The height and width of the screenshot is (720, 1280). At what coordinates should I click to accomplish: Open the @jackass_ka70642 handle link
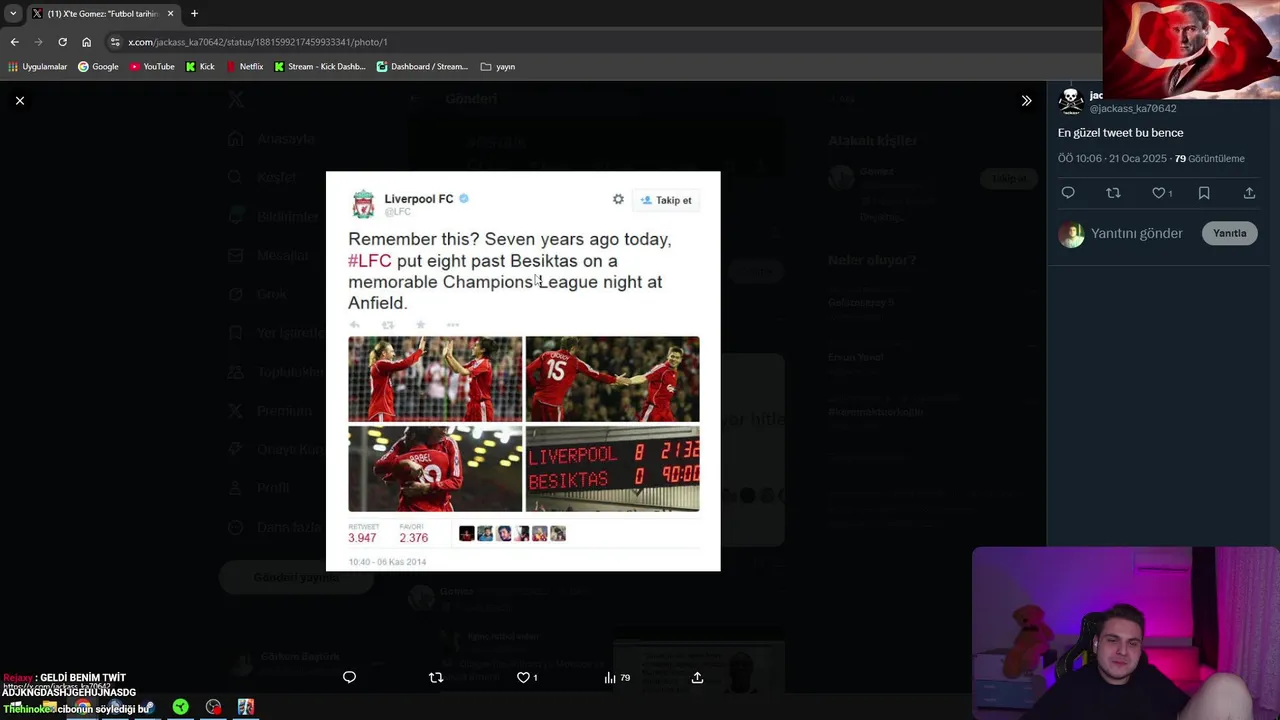pyautogui.click(x=1133, y=108)
